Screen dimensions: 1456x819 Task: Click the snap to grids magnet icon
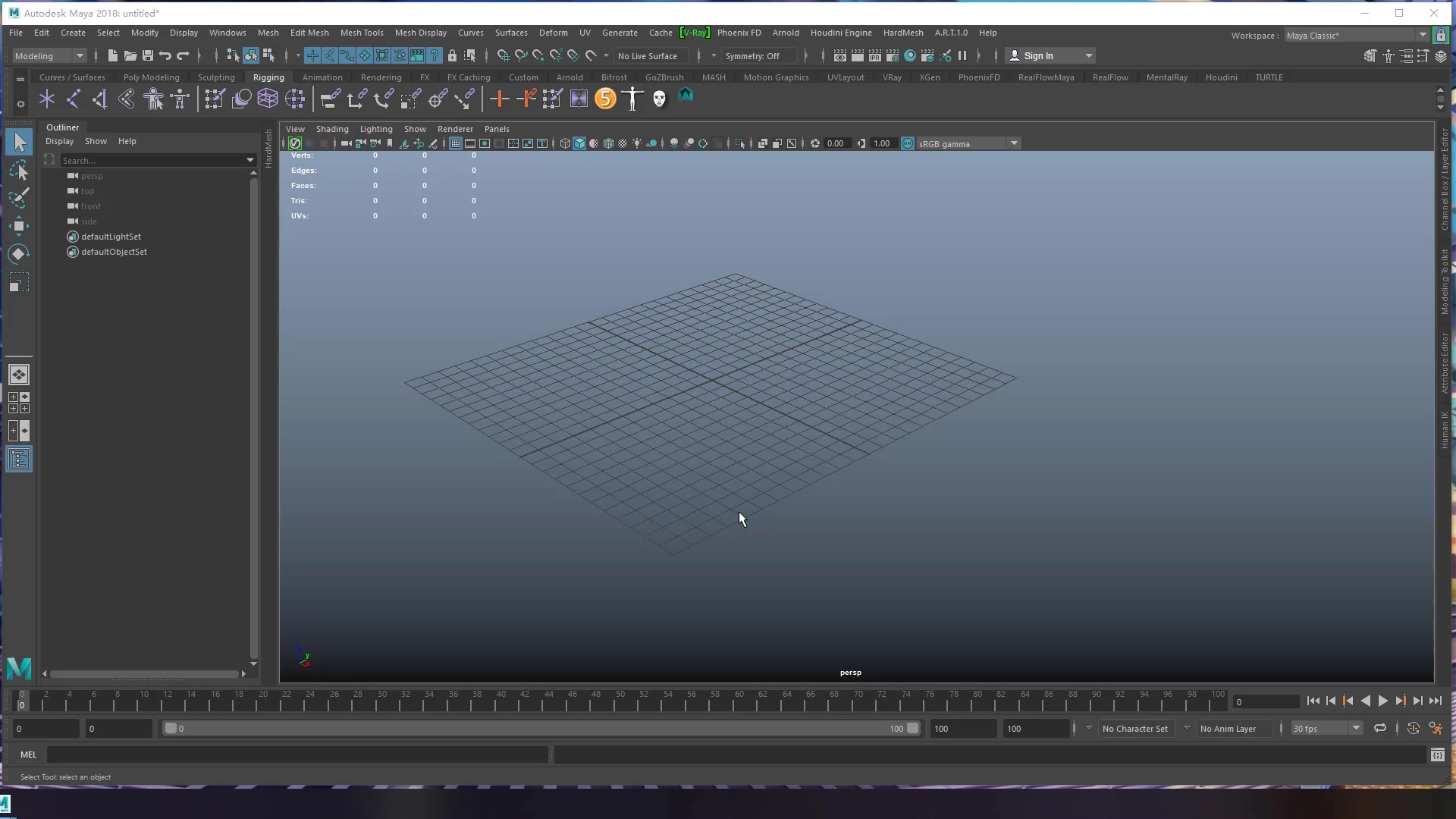coord(503,55)
